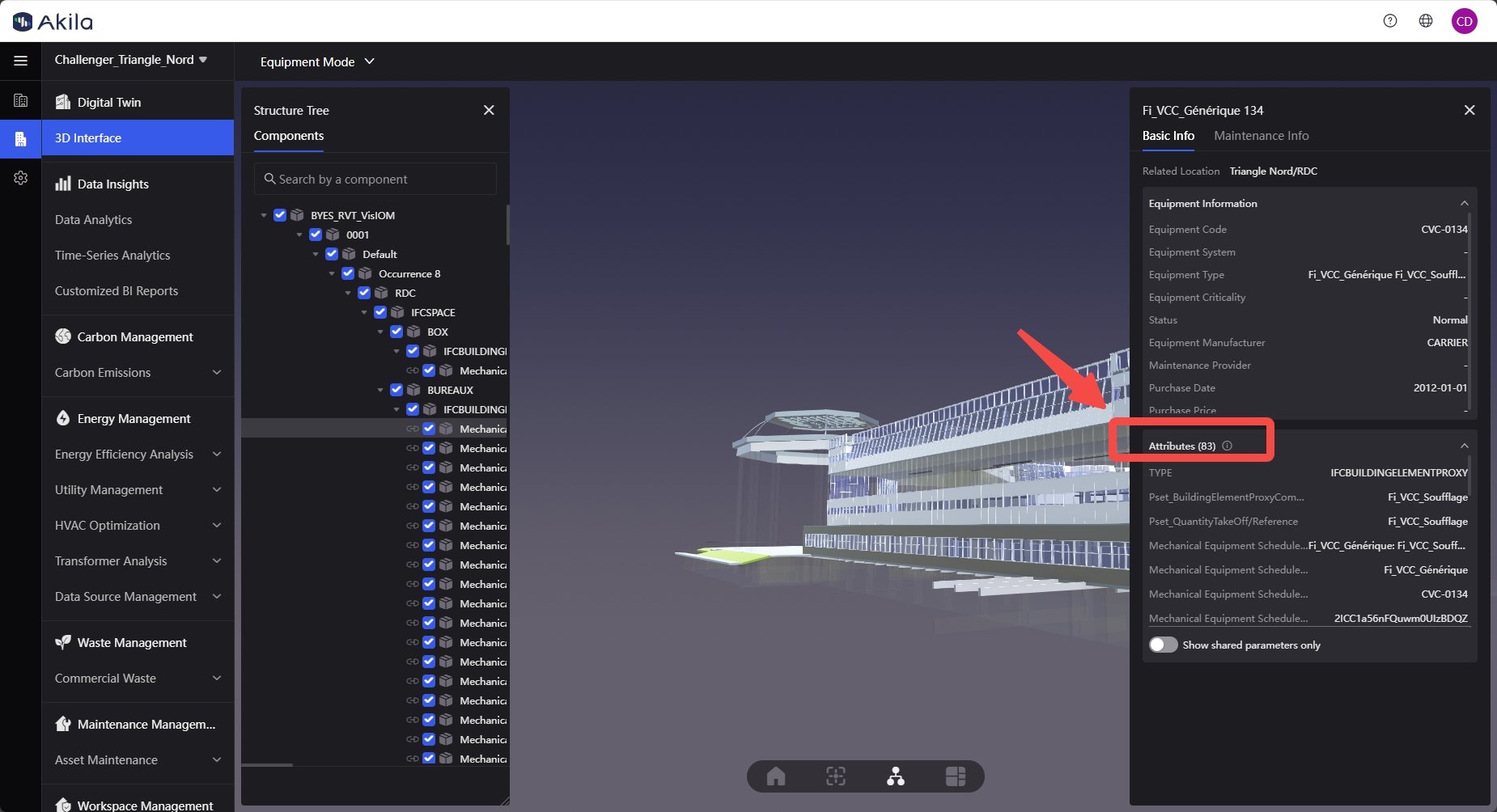Click the Energy Management flame icon
Screen dimensions: 1497x812
(x=63, y=418)
